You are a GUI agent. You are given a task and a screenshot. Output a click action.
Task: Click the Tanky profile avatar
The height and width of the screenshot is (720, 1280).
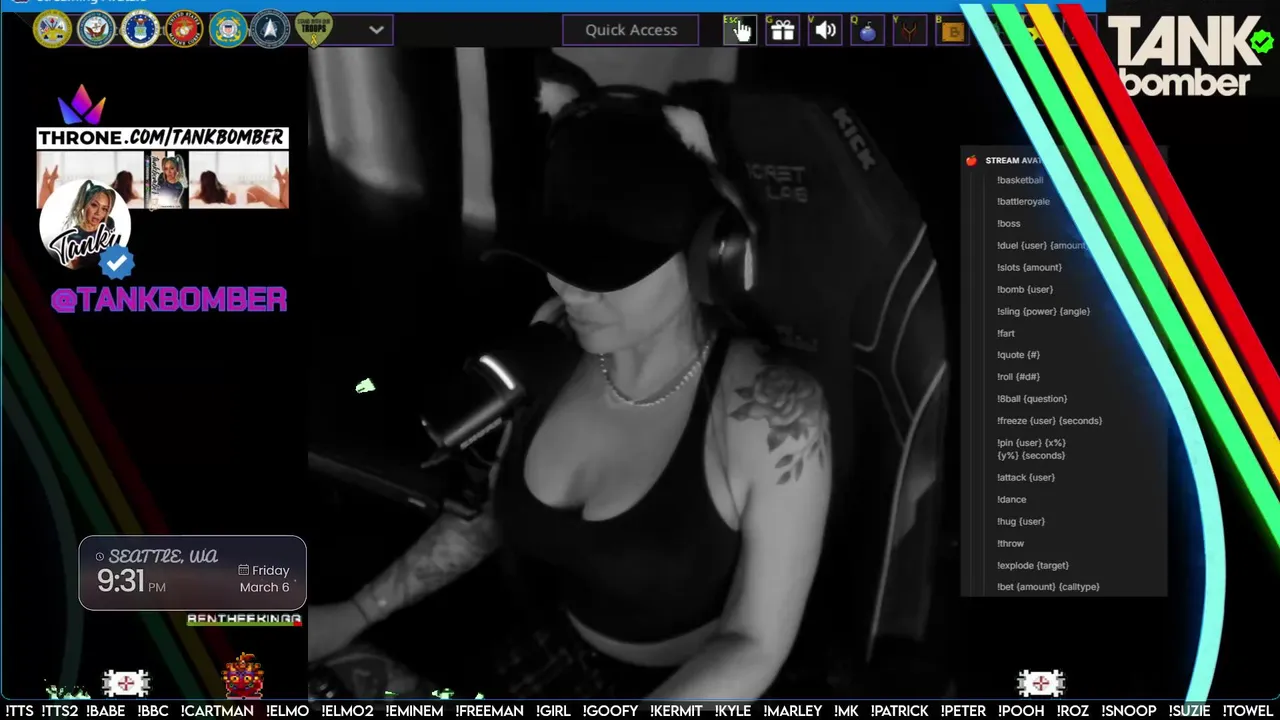84,225
